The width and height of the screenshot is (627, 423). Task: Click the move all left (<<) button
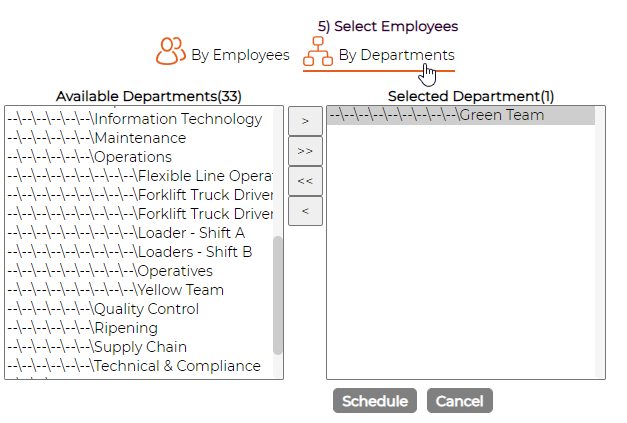(x=305, y=181)
